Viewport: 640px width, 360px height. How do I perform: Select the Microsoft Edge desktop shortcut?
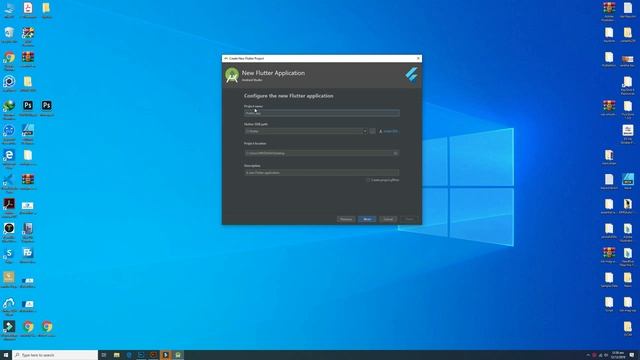(x=9, y=158)
